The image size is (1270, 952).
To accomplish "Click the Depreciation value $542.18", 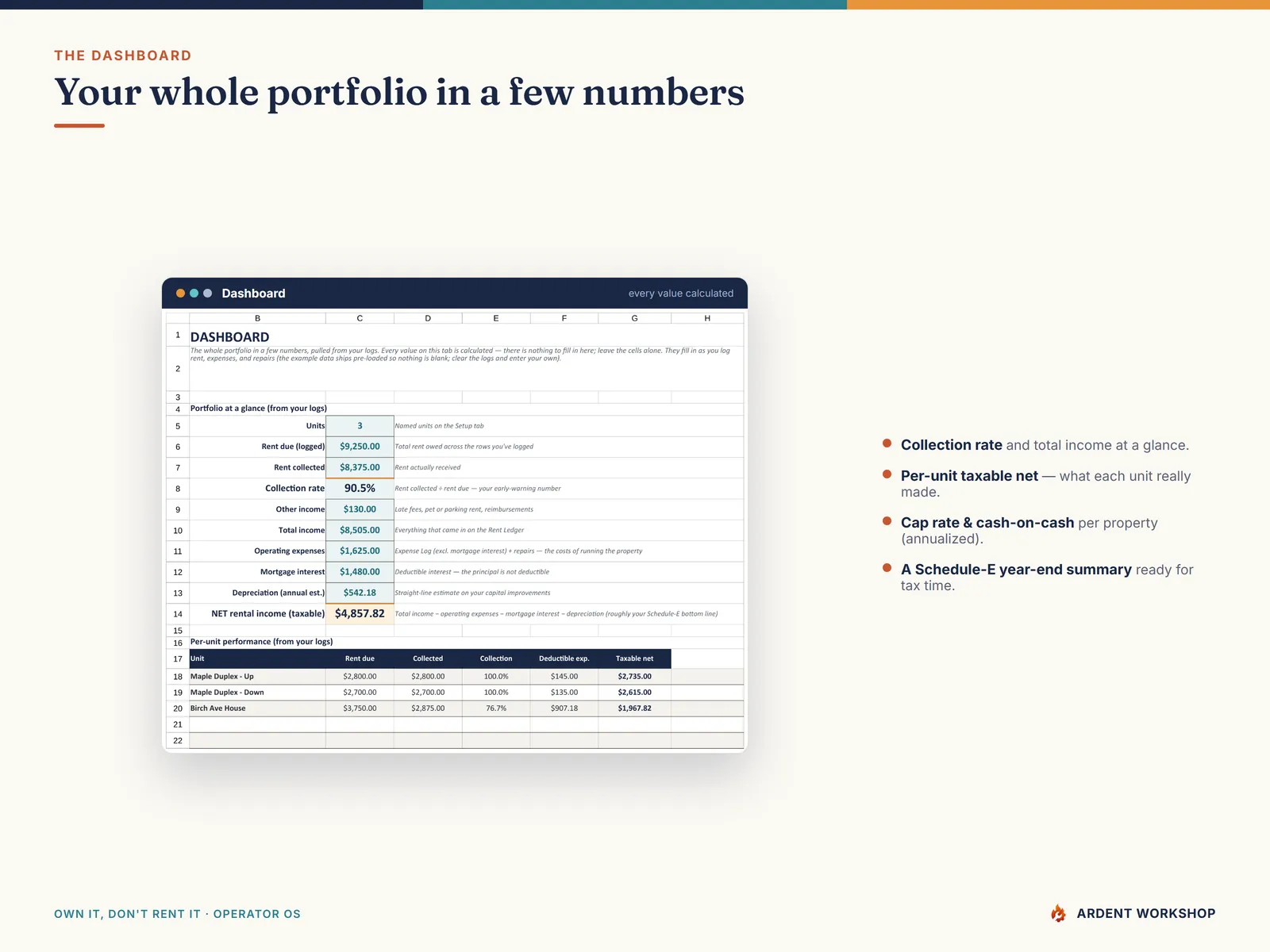I will [360, 593].
